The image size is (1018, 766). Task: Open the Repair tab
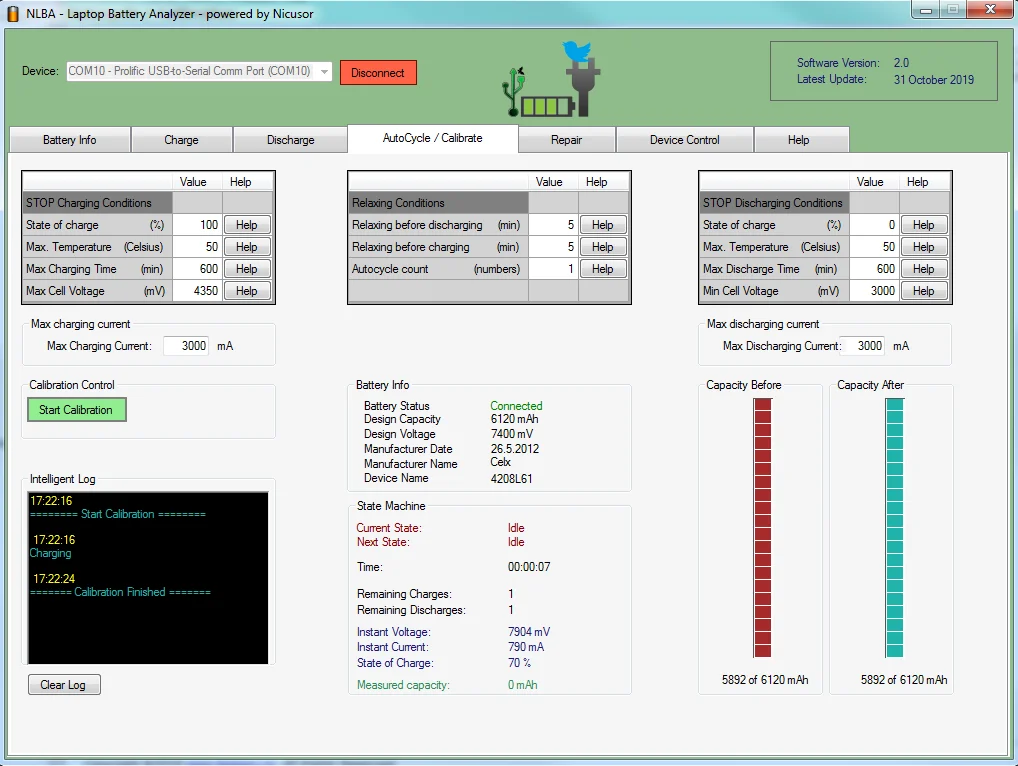pos(566,140)
